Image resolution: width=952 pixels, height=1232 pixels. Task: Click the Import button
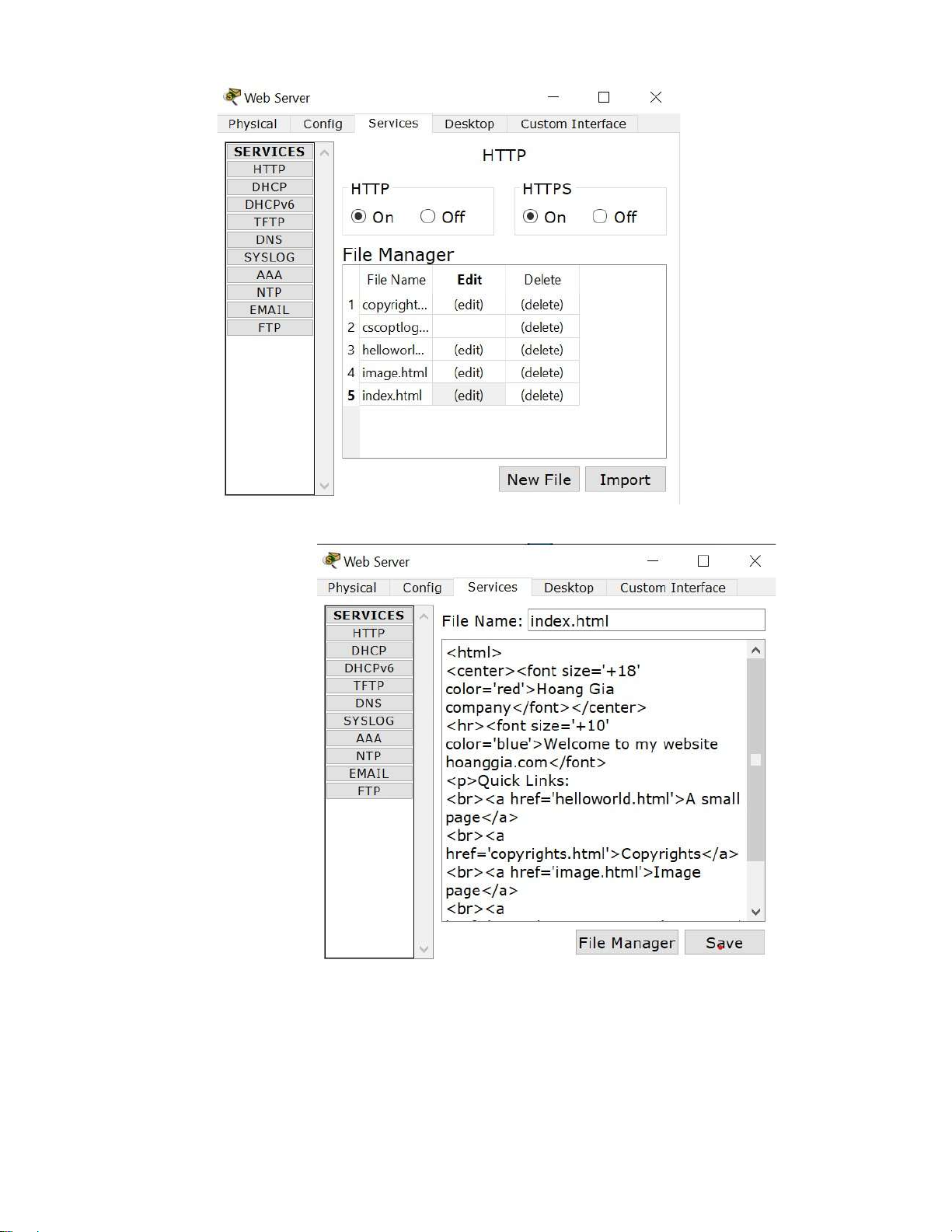(x=625, y=480)
